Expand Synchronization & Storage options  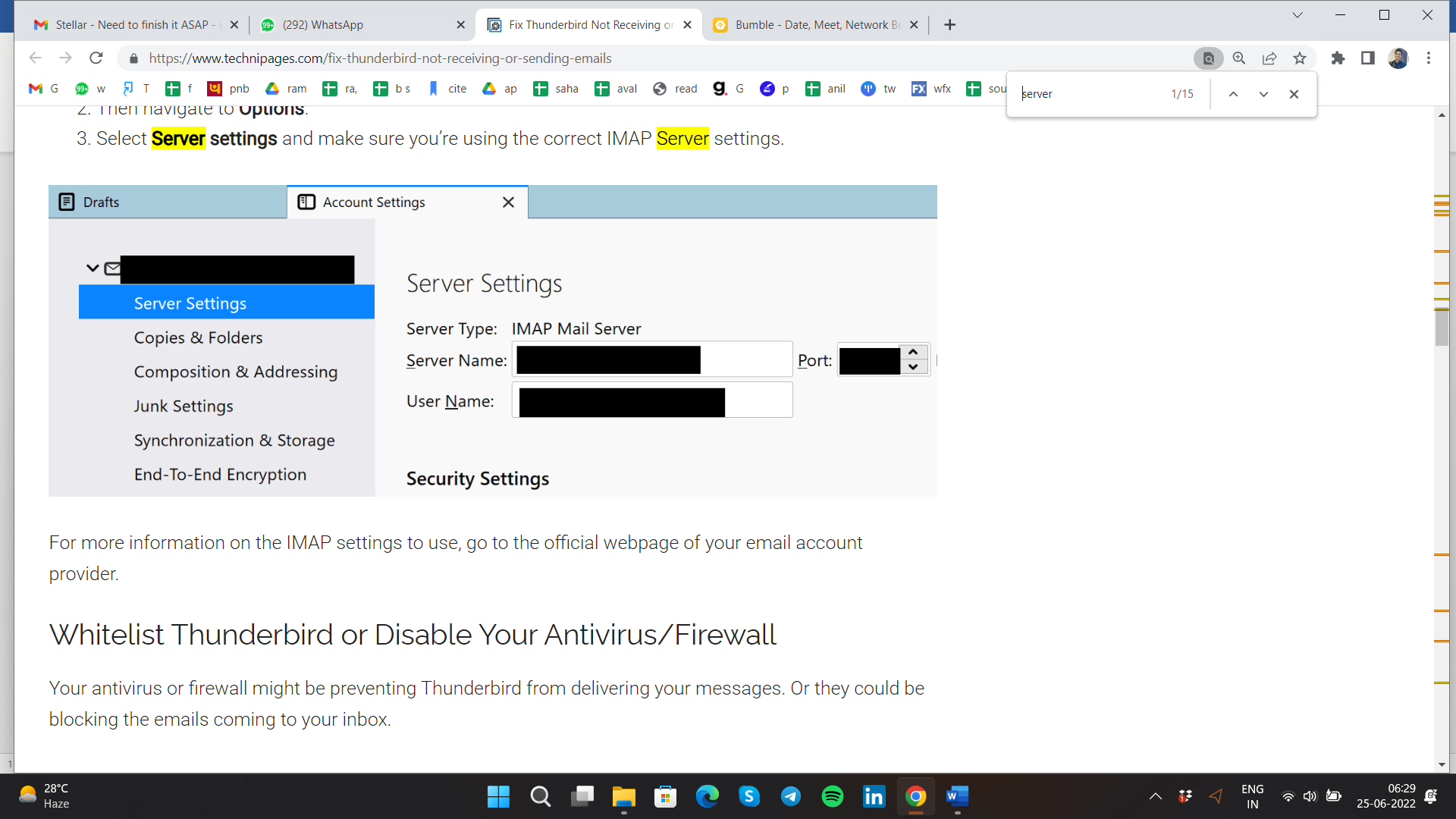click(234, 440)
